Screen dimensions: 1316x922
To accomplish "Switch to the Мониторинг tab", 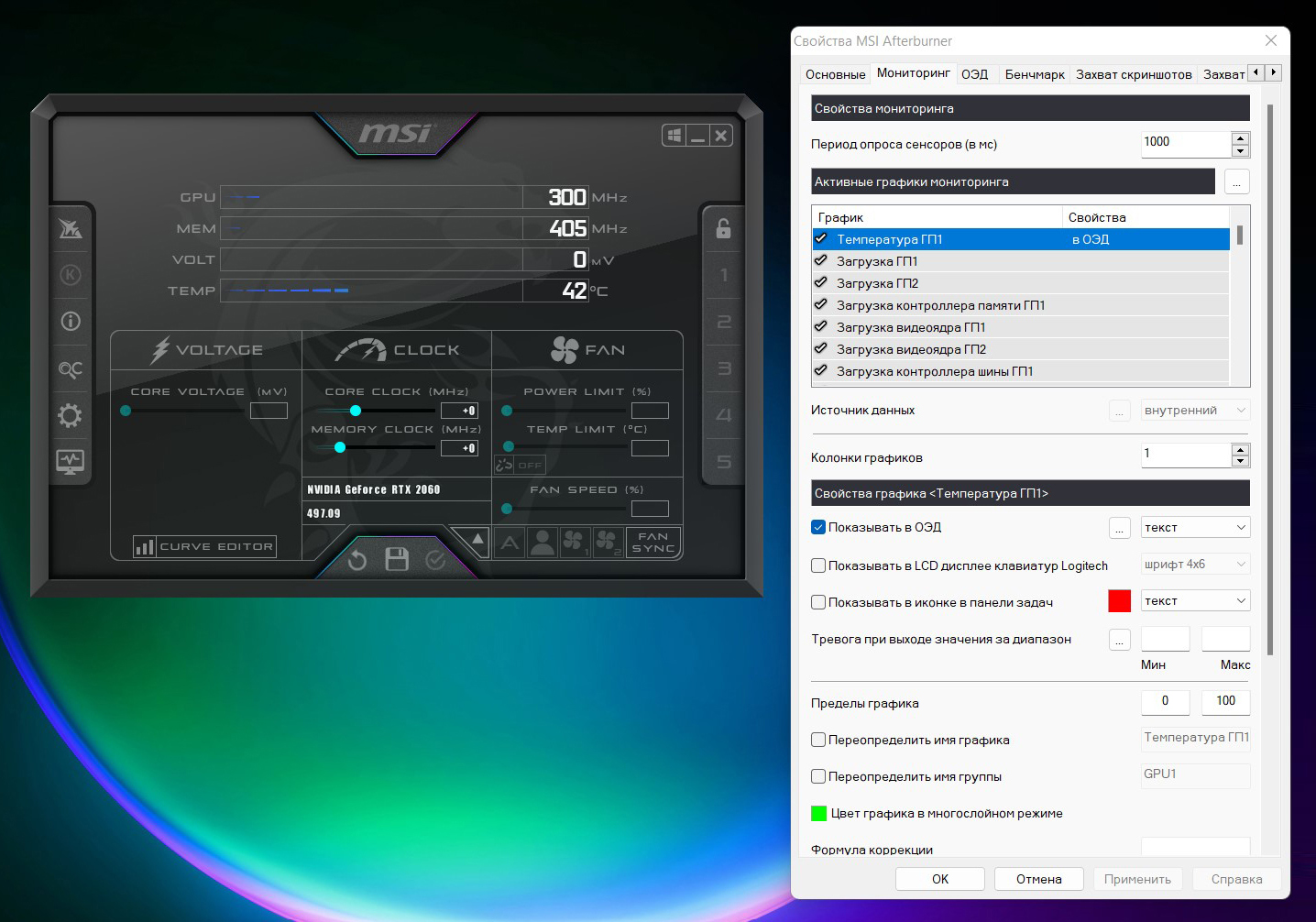I will [x=913, y=72].
